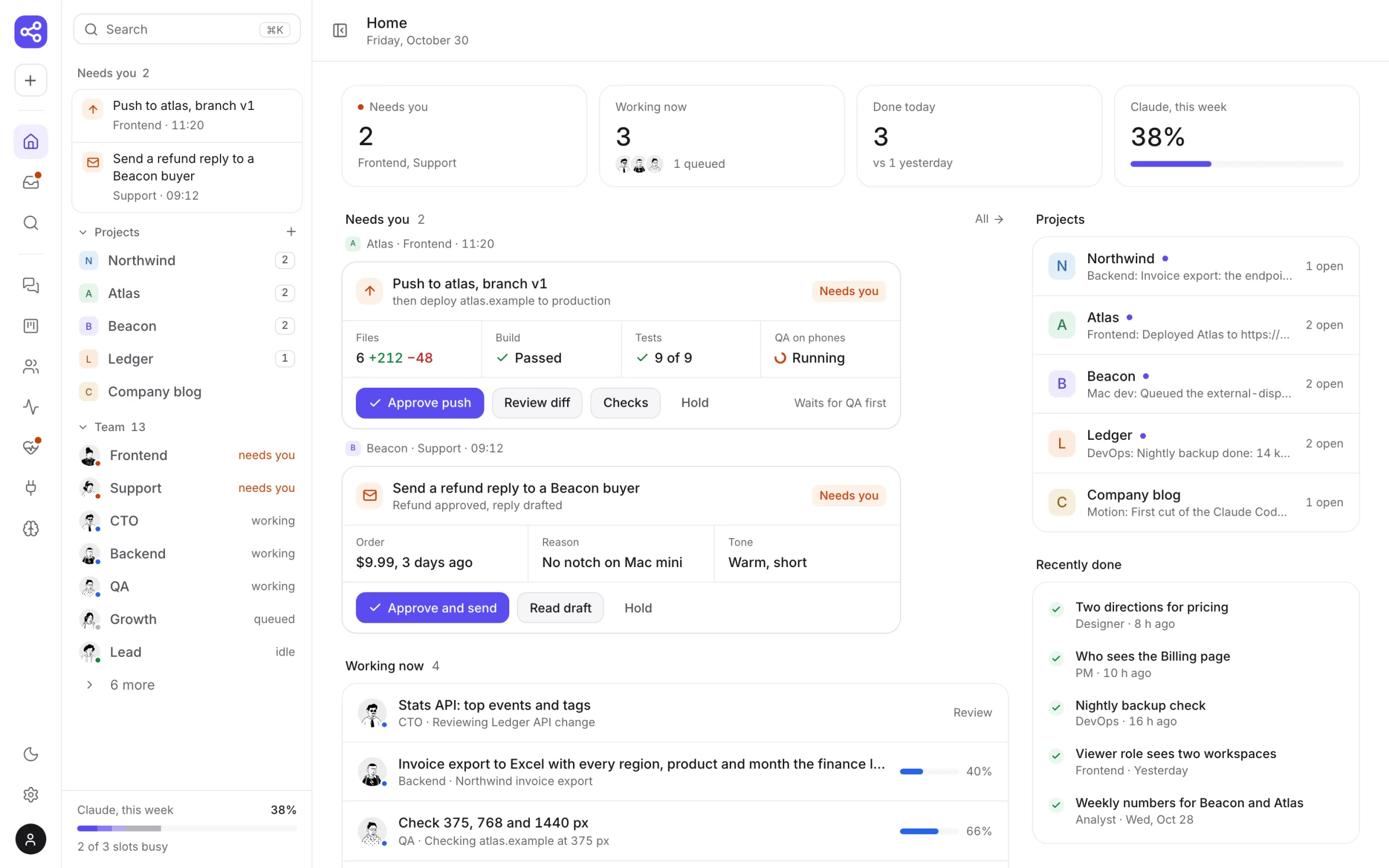The height and width of the screenshot is (868, 1389).
Task: Click avatars in Working now card
Action: tap(639, 164)
